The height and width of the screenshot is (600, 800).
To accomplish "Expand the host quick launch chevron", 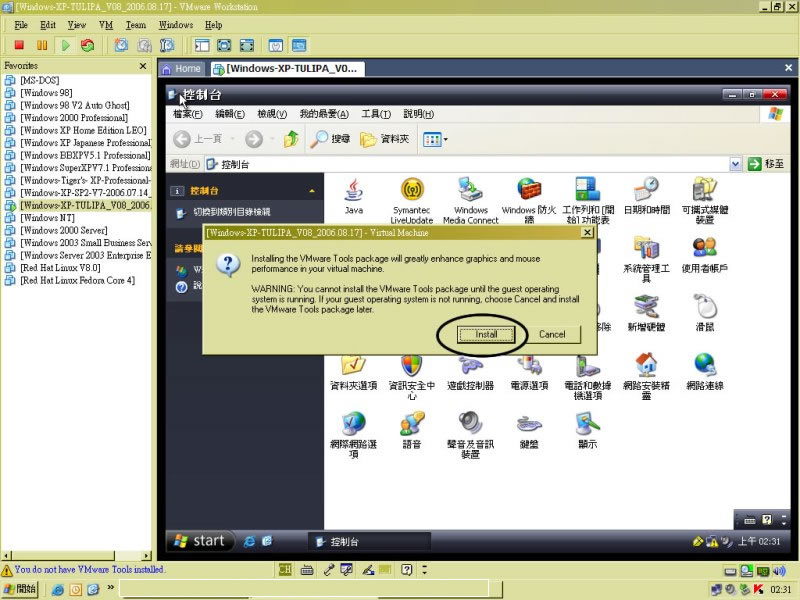I will point(110,588).
